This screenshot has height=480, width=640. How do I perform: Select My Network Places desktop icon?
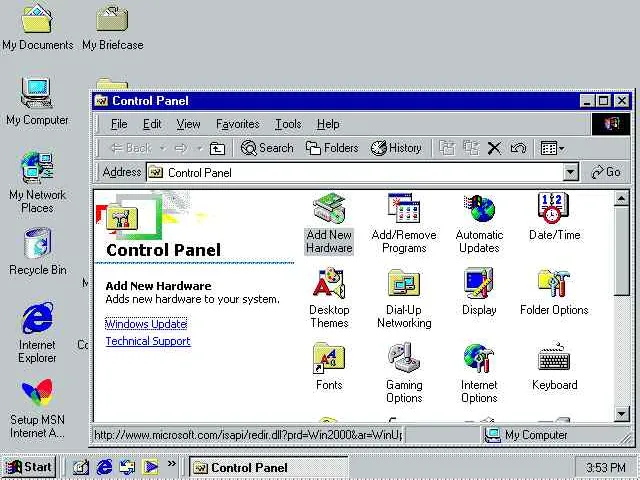pos(37,182)
